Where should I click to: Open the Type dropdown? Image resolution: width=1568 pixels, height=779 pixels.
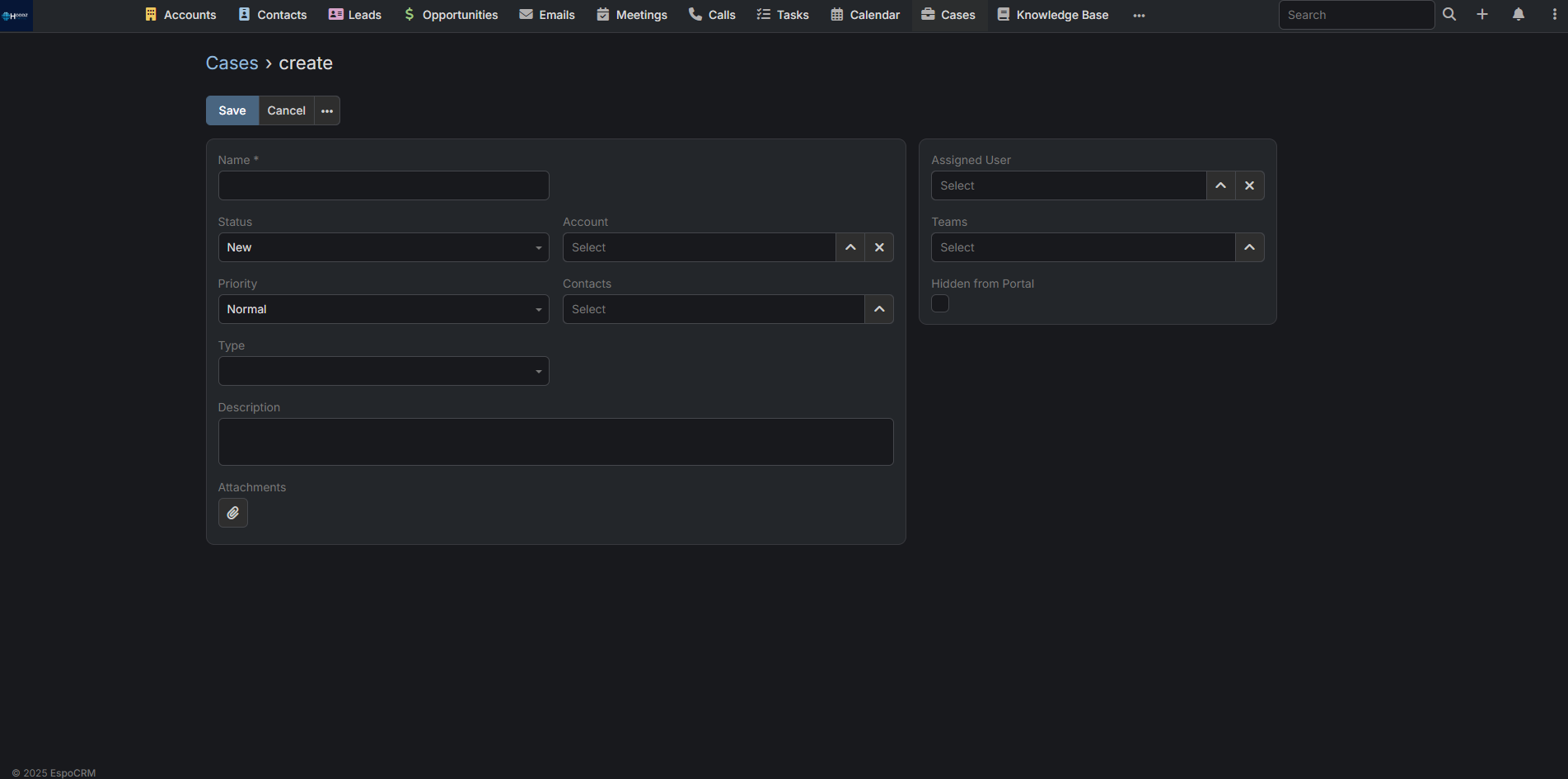point(383,371)
